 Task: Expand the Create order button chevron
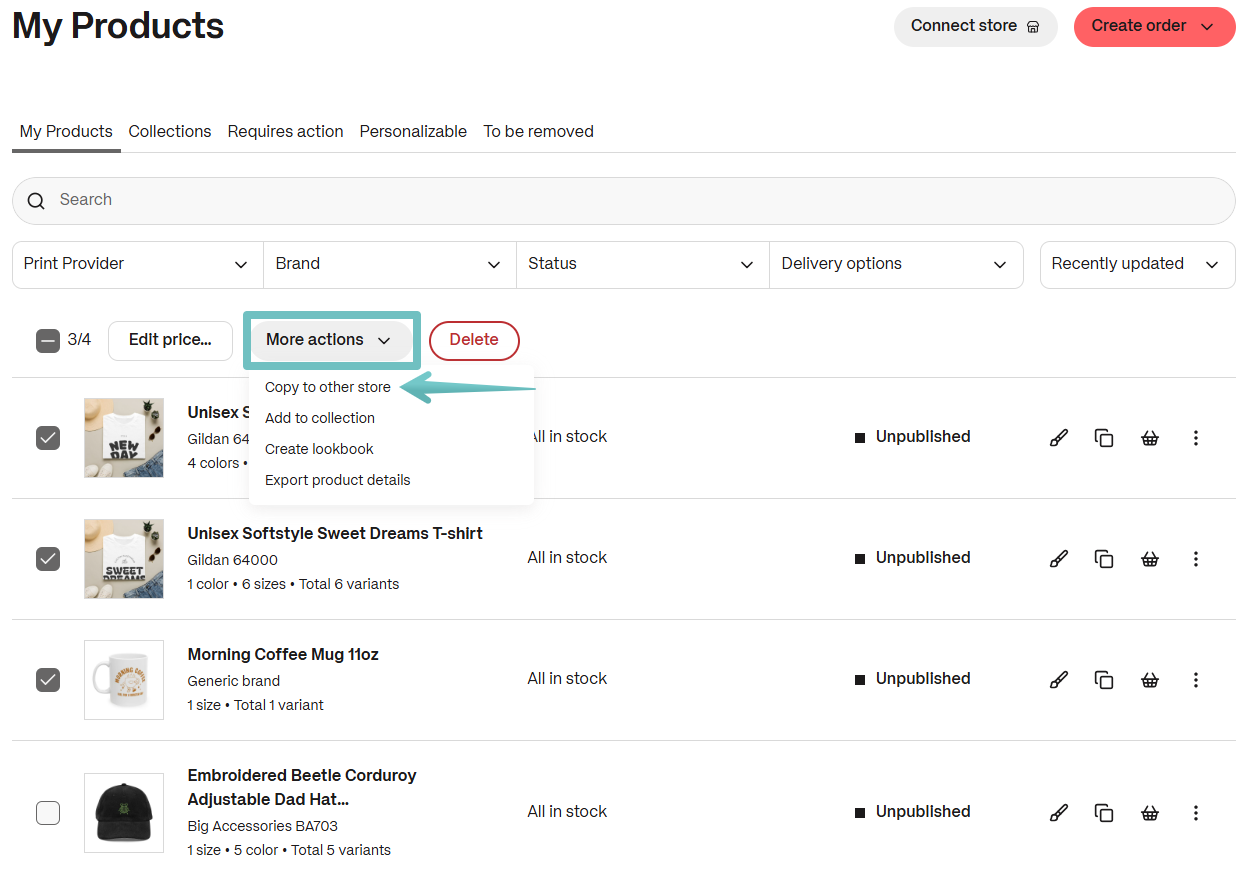(x=1206, y=27)
